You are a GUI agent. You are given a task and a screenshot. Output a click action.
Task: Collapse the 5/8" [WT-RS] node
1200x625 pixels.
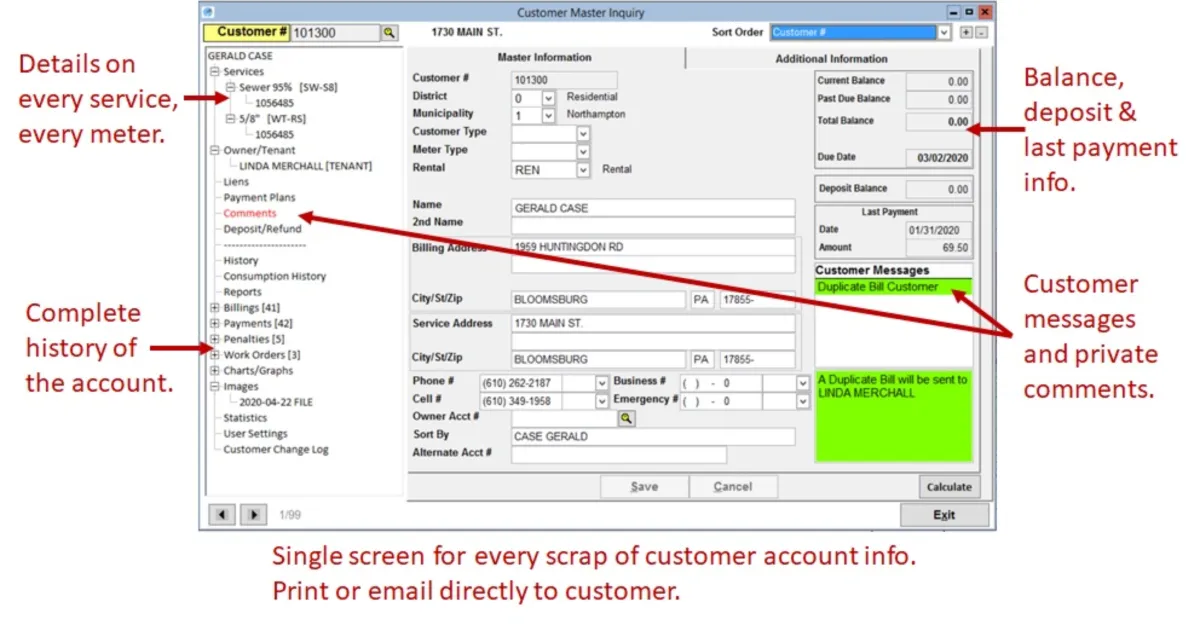pyautogui.click(x=230, y=119)
